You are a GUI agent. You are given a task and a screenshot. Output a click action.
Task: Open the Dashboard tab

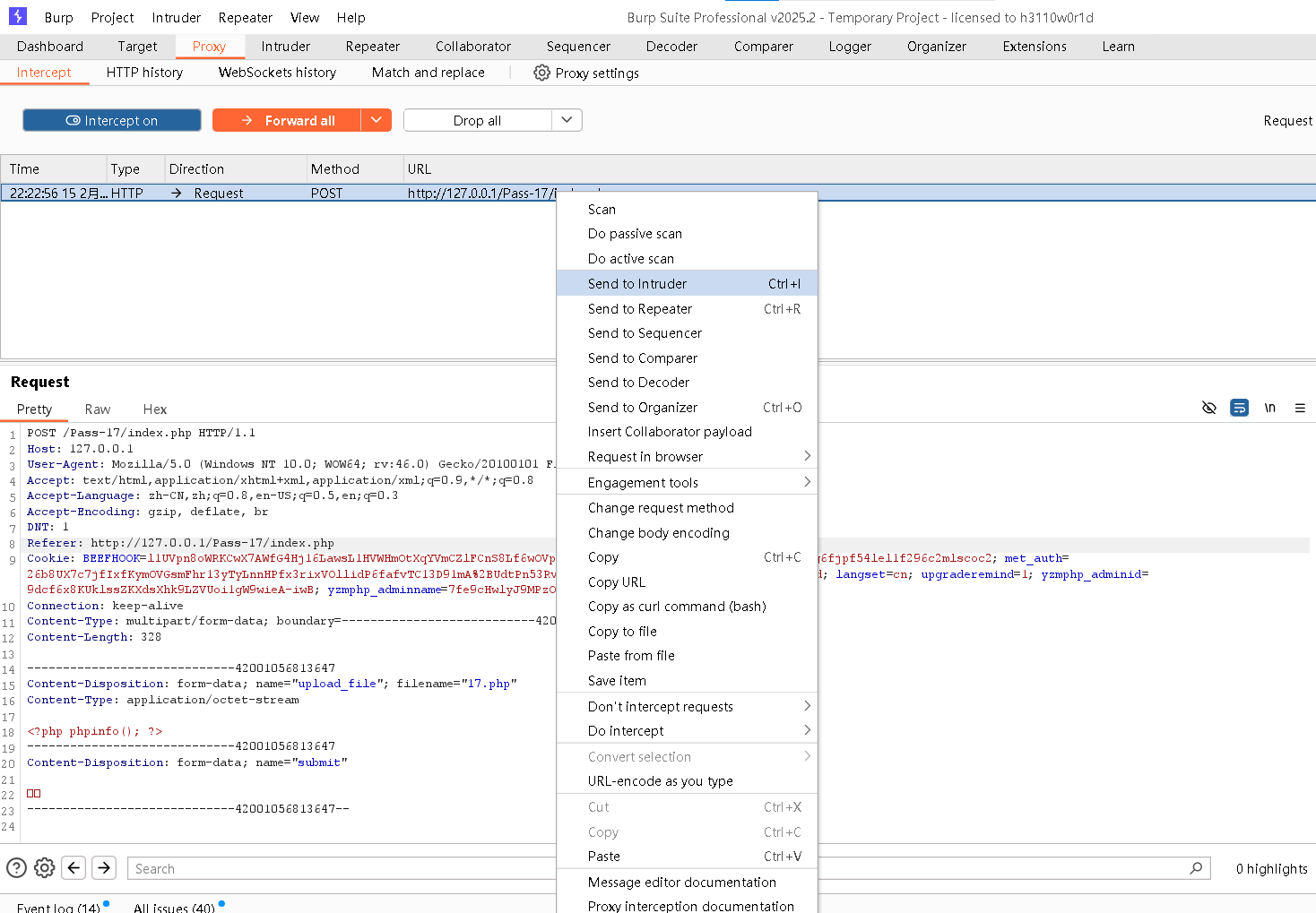tap(50, 47)
